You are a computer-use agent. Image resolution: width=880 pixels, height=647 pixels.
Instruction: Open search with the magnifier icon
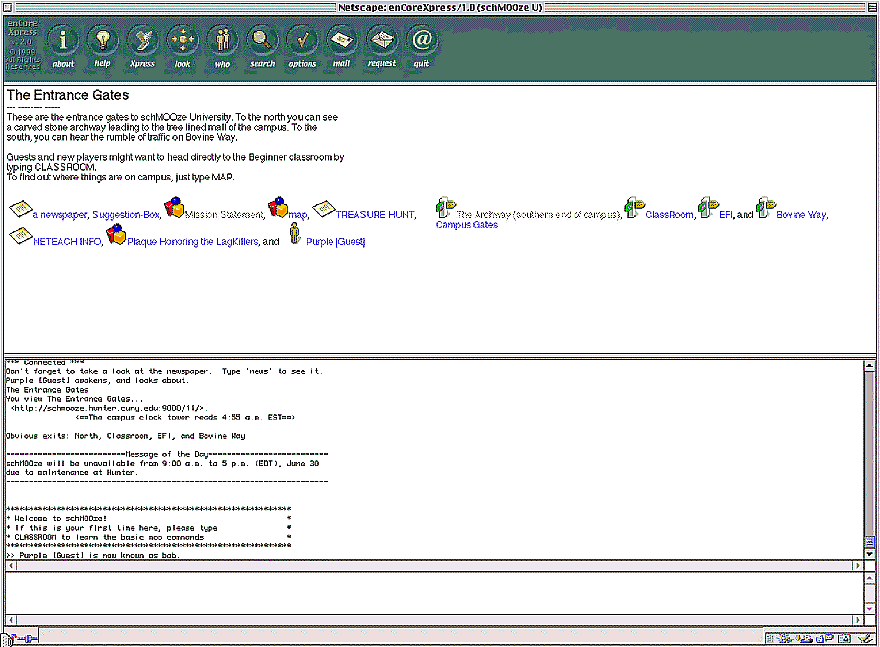263,41
